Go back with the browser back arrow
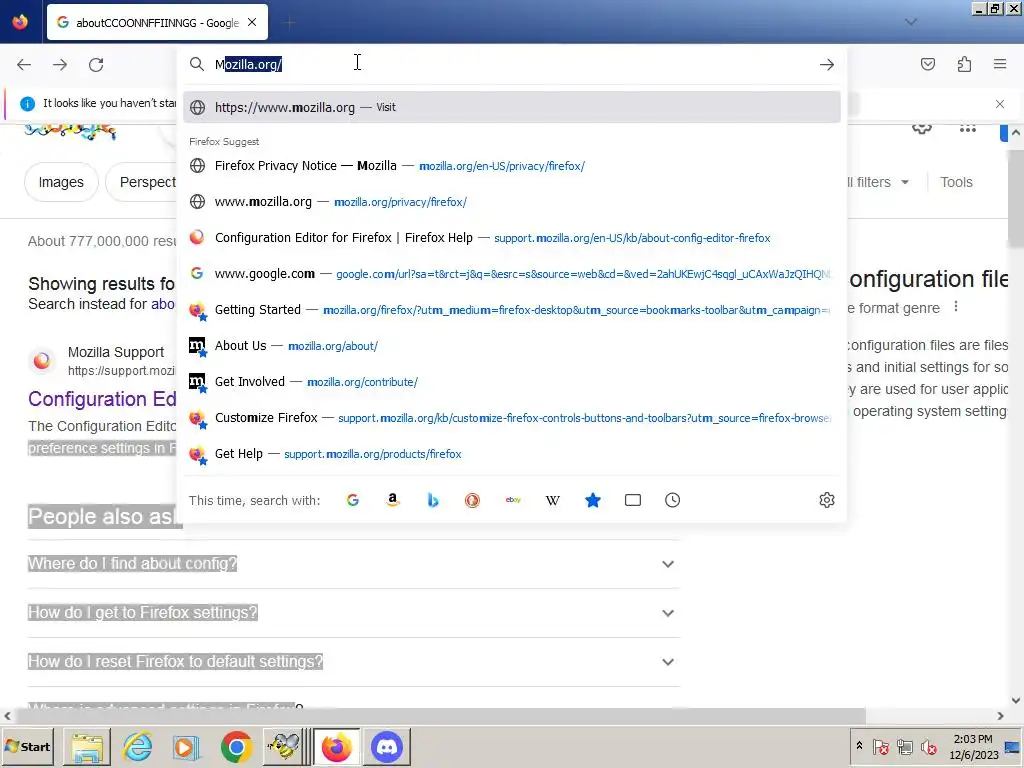Screen dimensions: 1024x768 tap(24, 65)
